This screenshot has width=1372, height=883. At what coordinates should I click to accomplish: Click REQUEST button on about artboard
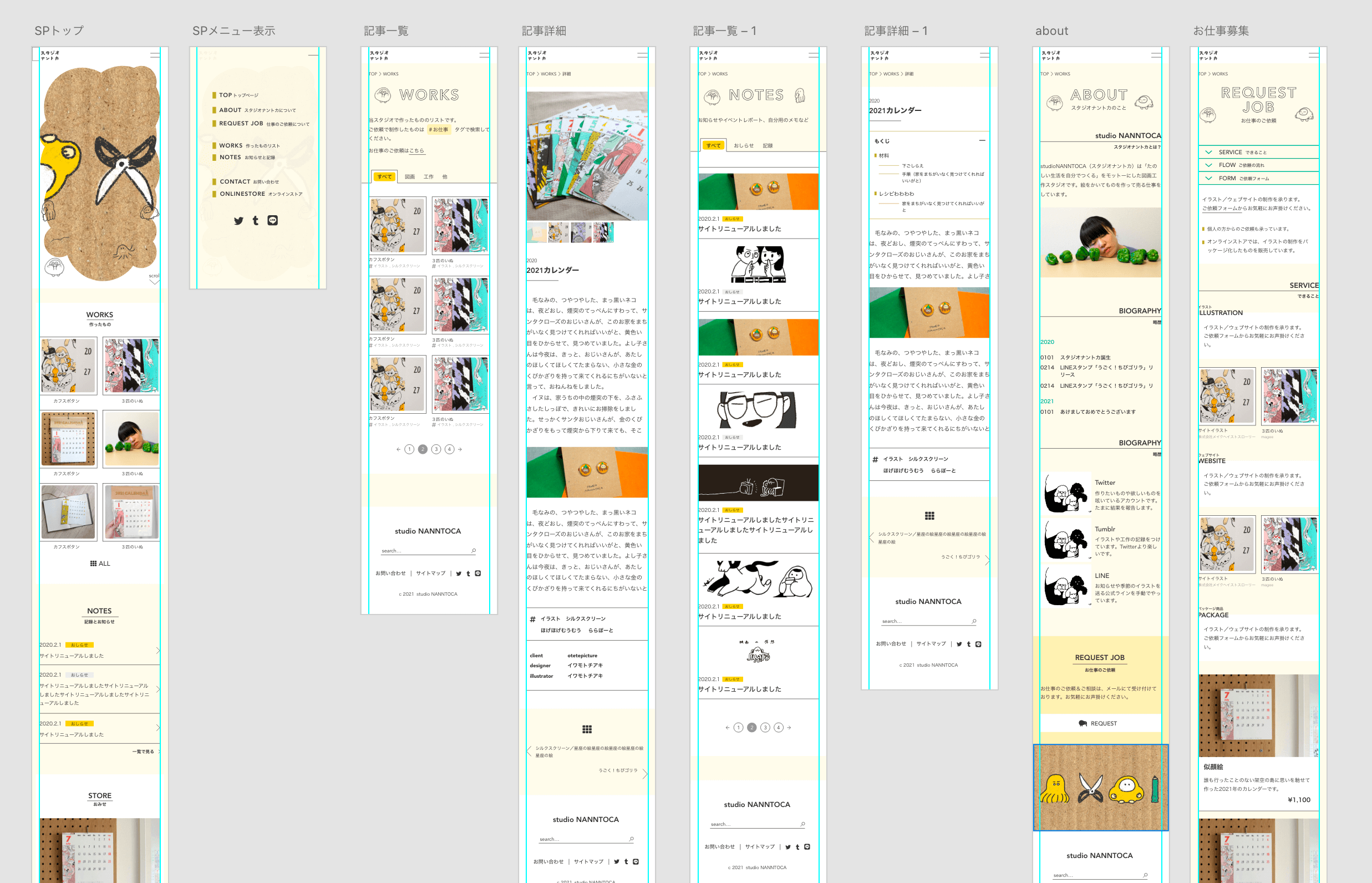click(x=1100, y=724)
